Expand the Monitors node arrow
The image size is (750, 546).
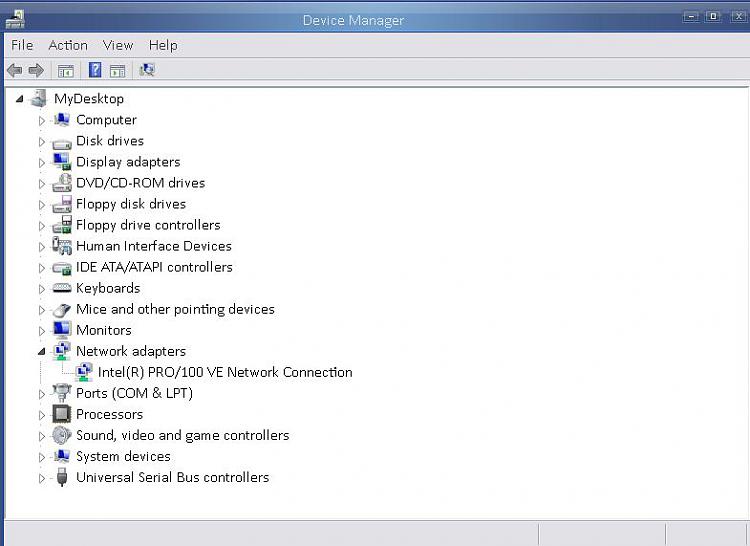coord(42,331)
